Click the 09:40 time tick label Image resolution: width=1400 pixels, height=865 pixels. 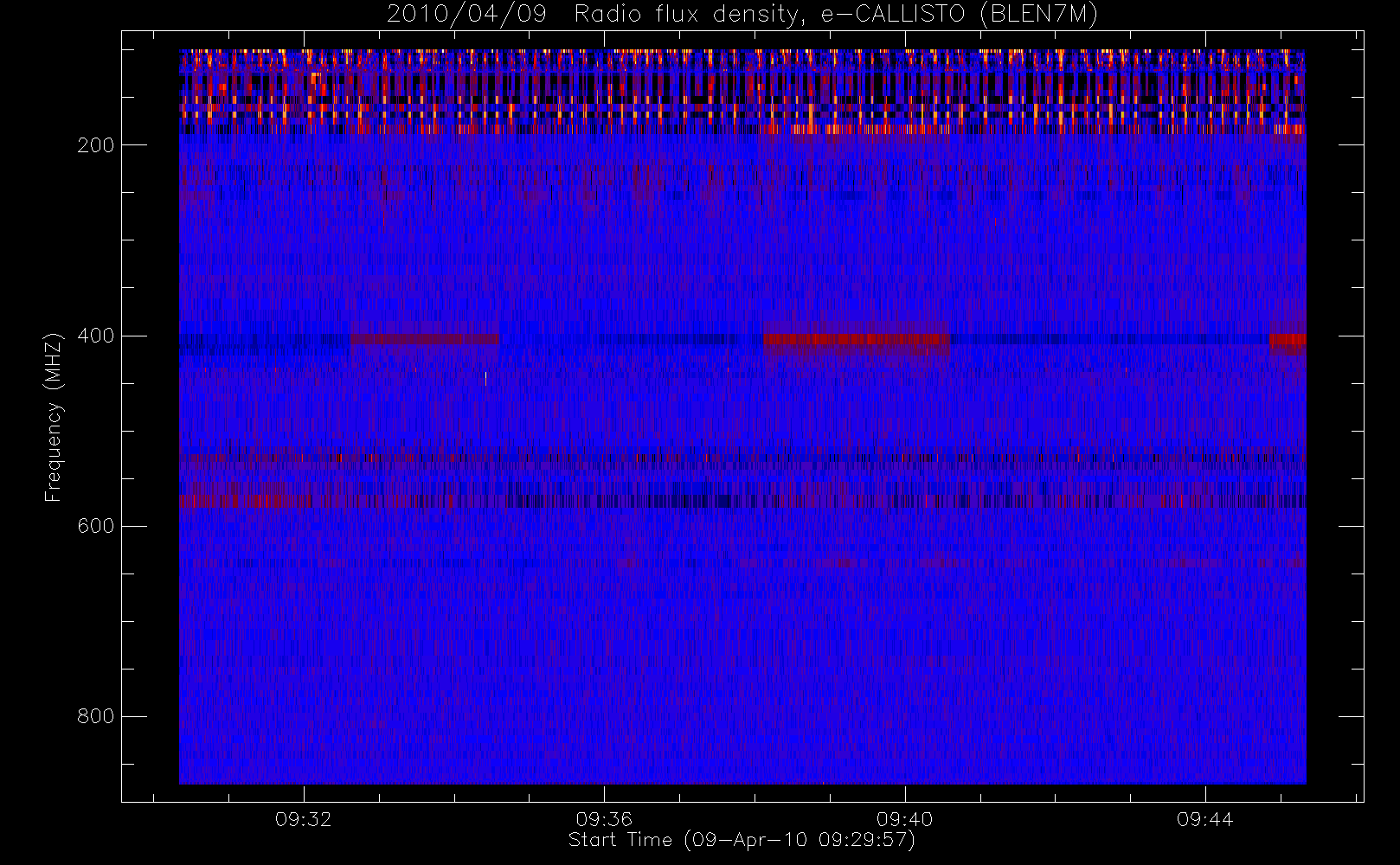pos(904,819)
